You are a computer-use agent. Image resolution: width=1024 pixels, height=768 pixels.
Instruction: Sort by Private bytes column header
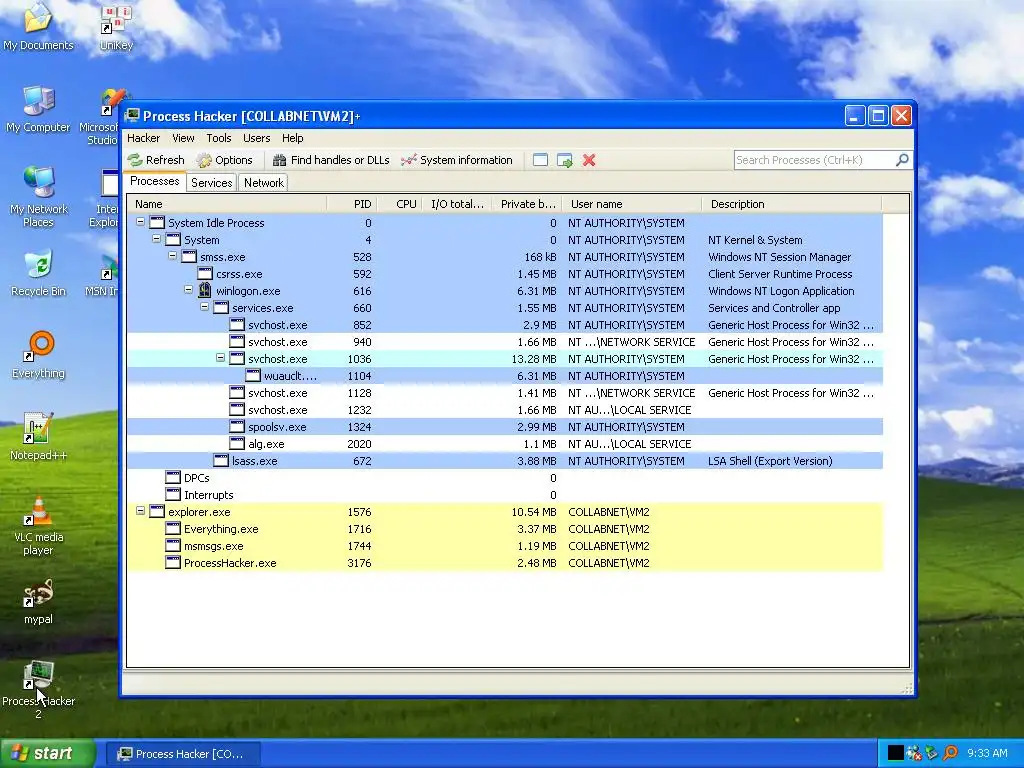528,204
